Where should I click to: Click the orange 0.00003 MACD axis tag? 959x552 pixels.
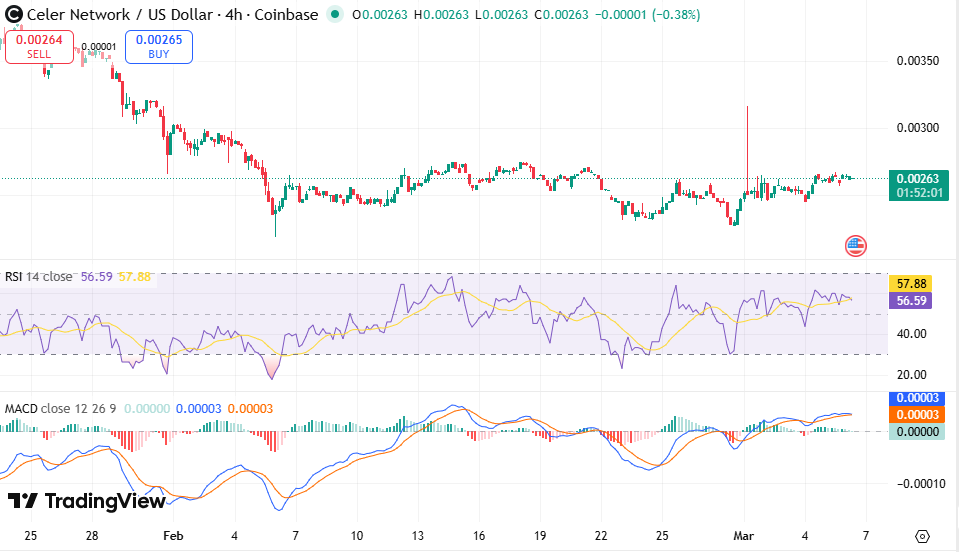tap(917, 414)
